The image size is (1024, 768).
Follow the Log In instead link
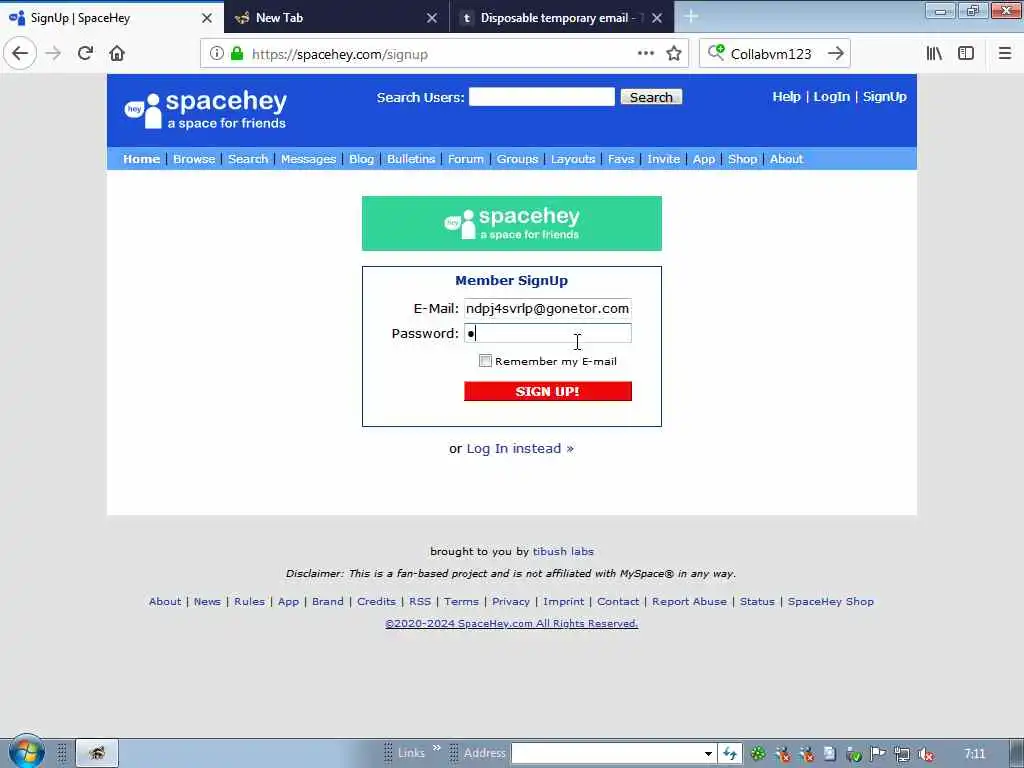click(x=520, y=449)
